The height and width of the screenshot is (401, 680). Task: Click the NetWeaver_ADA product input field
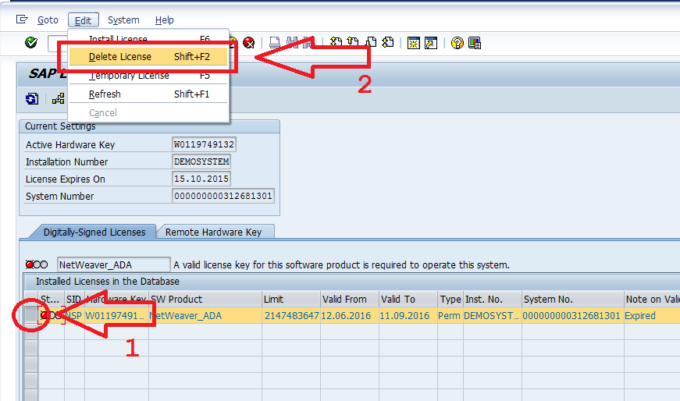tap(114, 265)
